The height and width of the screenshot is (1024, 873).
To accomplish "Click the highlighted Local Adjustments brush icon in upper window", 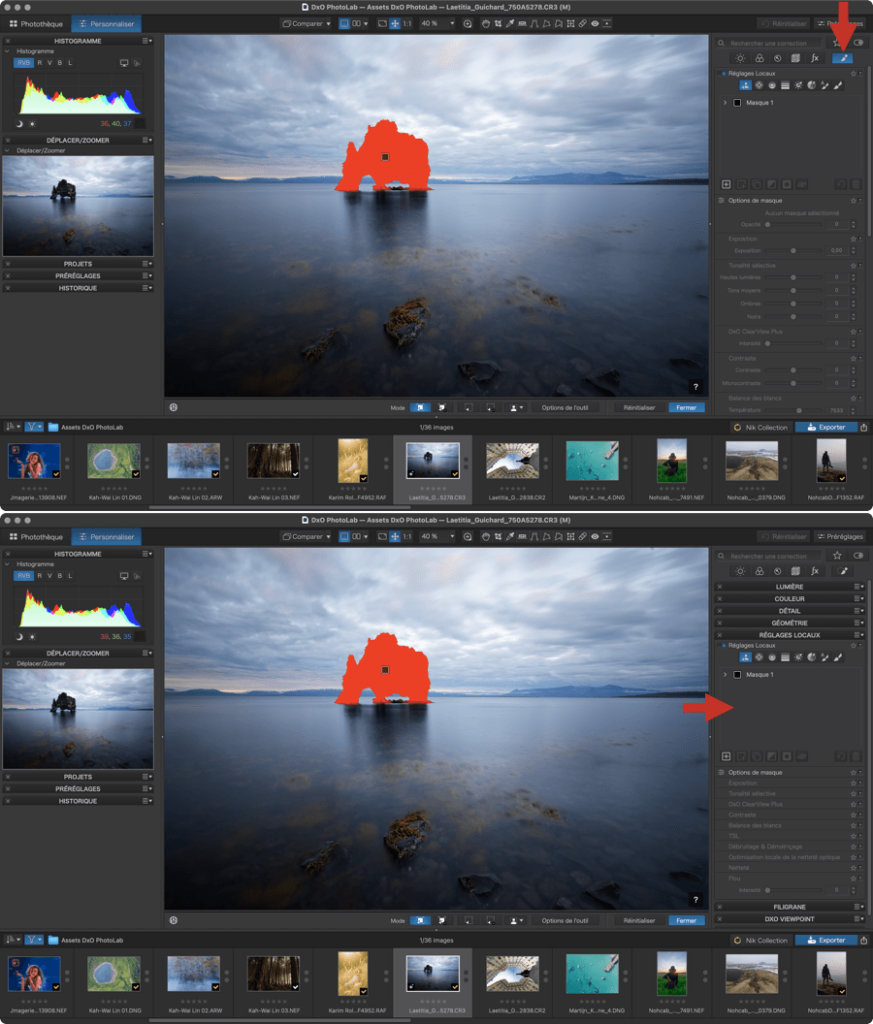I will (x=842, y=59).
